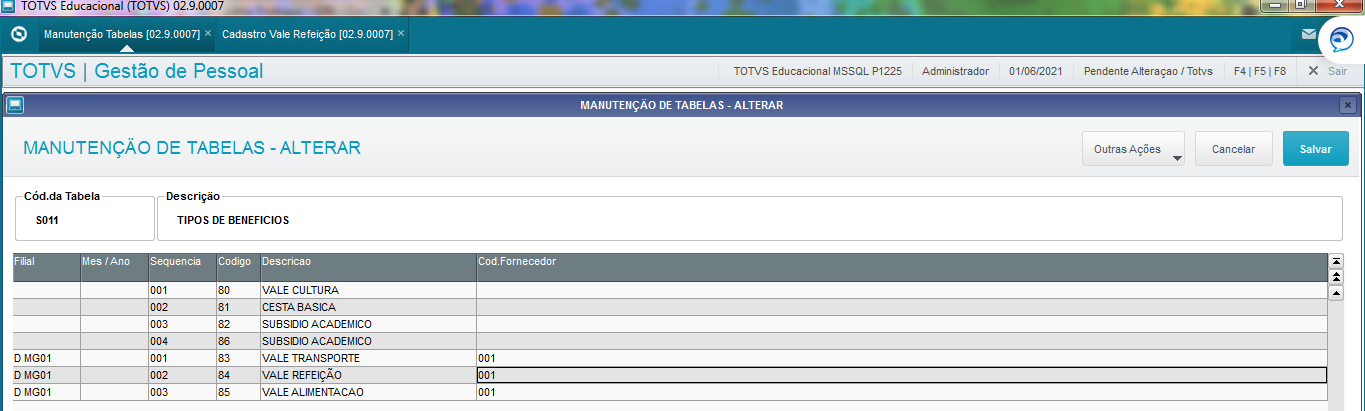Image resolution: width=1365 pixels, height=411 pixels.
Task: Click the Mes / Ano column header
Action: point(114,267)
